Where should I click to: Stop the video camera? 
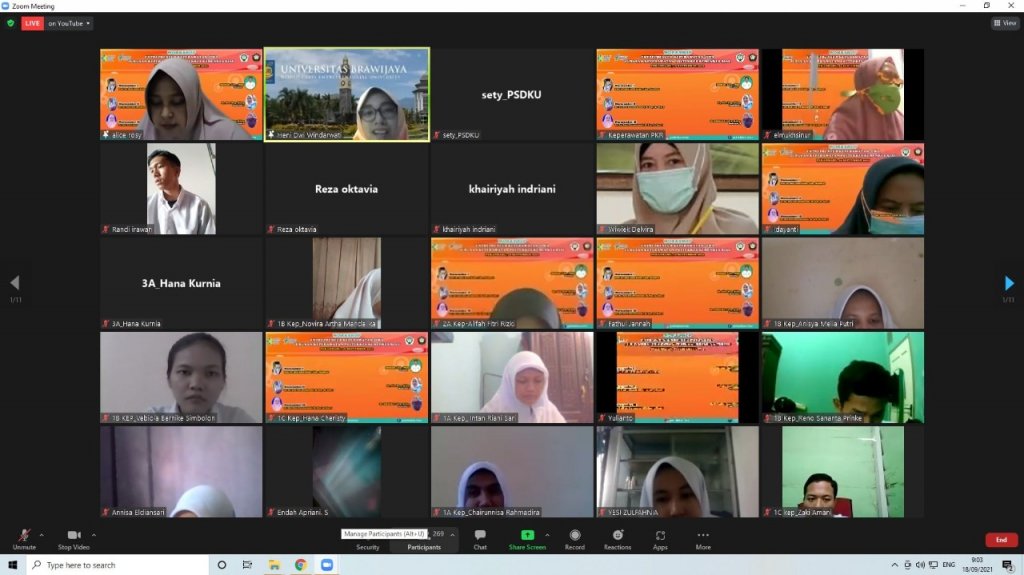pos(73,538)
